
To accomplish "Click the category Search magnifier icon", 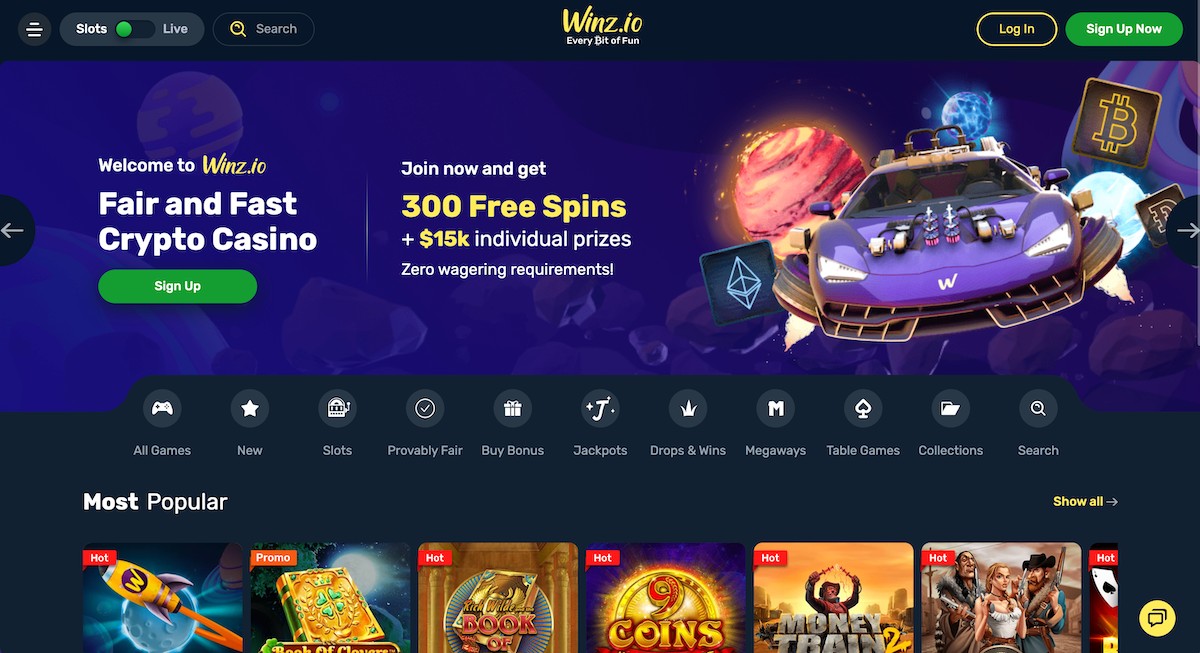I will pos(1038,408).
